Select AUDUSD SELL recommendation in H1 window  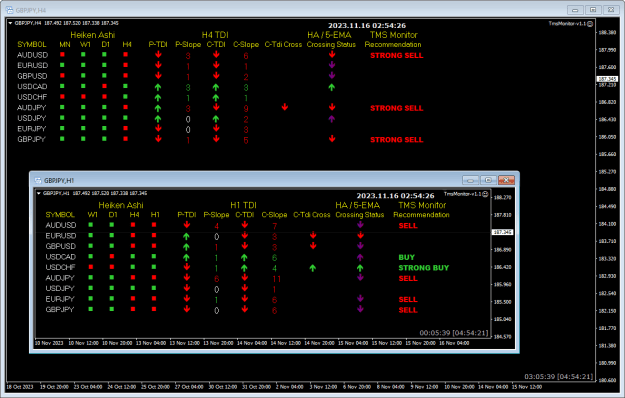408,225
